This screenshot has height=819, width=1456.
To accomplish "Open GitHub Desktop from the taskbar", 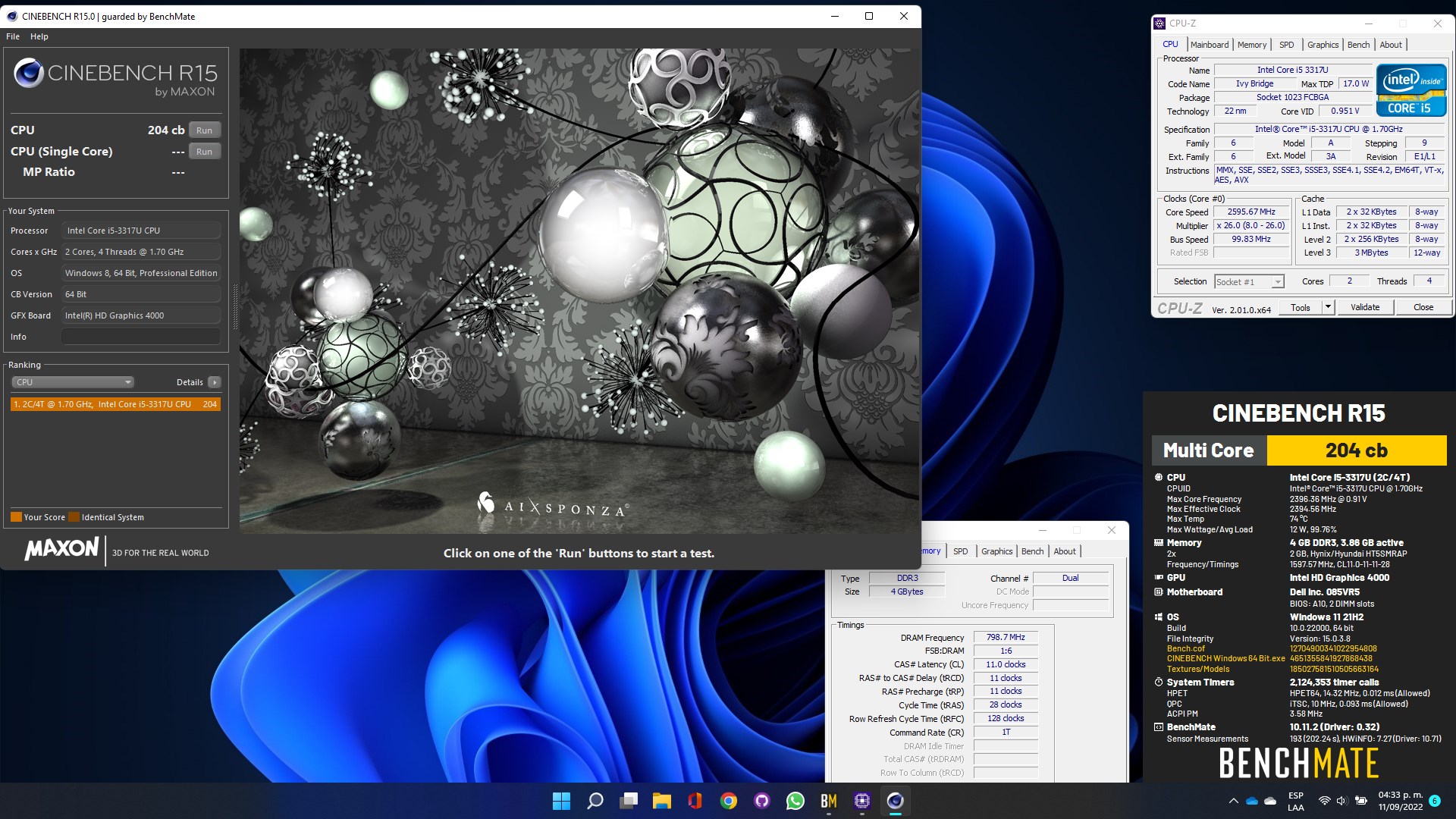I will 762,801.
